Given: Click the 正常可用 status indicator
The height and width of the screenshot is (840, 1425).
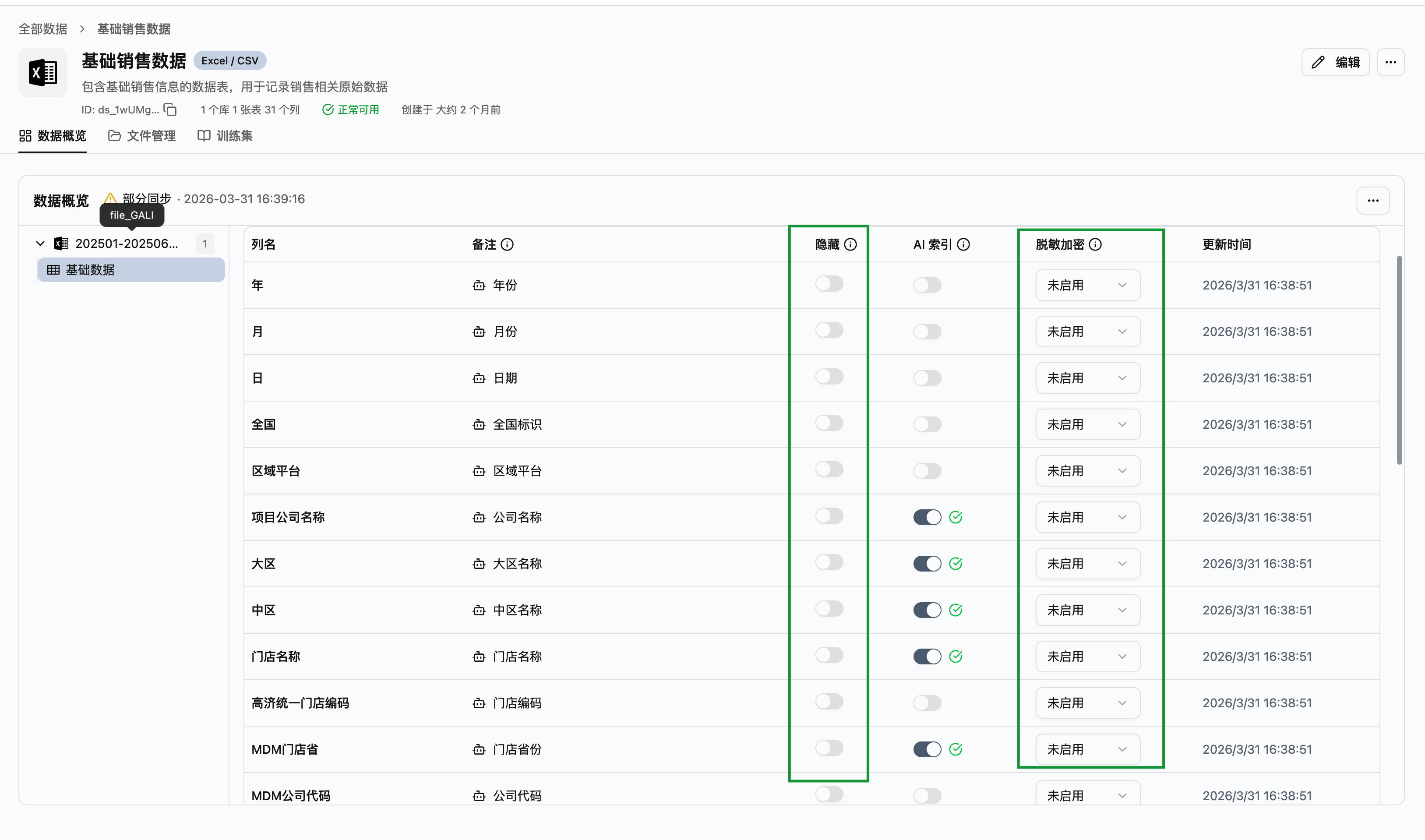Looking at the screenshot, I should 350,109.
